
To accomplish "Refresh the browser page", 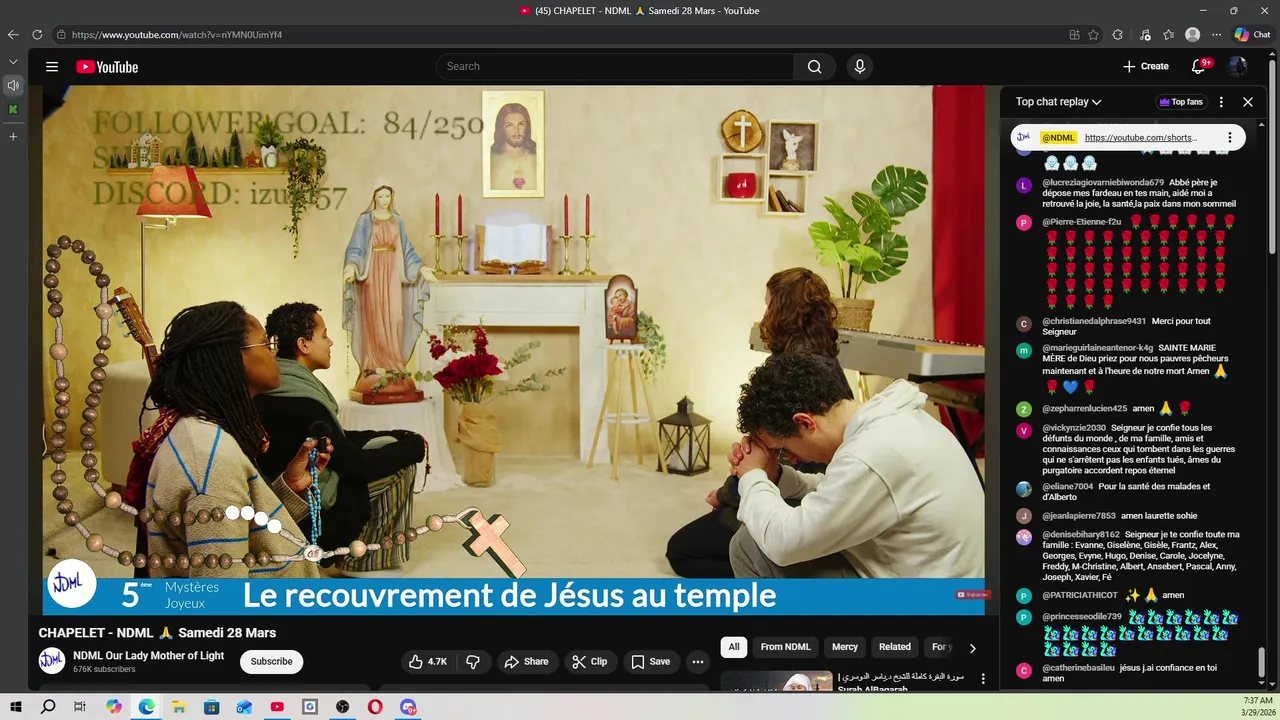I will pos(37,34).
